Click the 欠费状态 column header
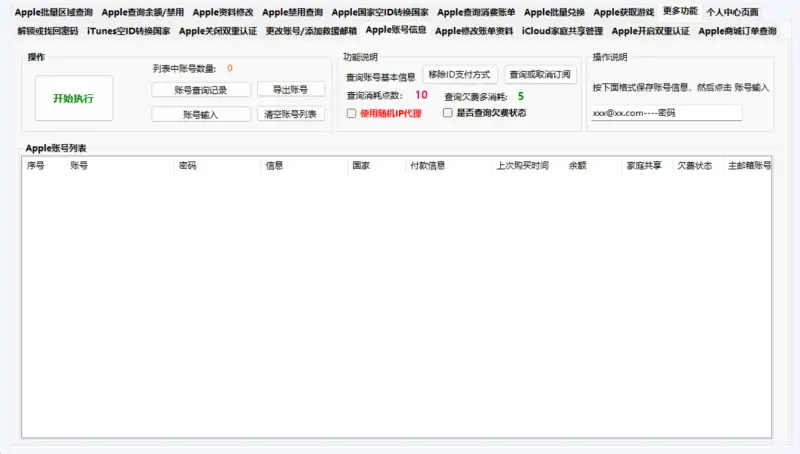Viewport: 800px width, 454px height. (694, 165)
